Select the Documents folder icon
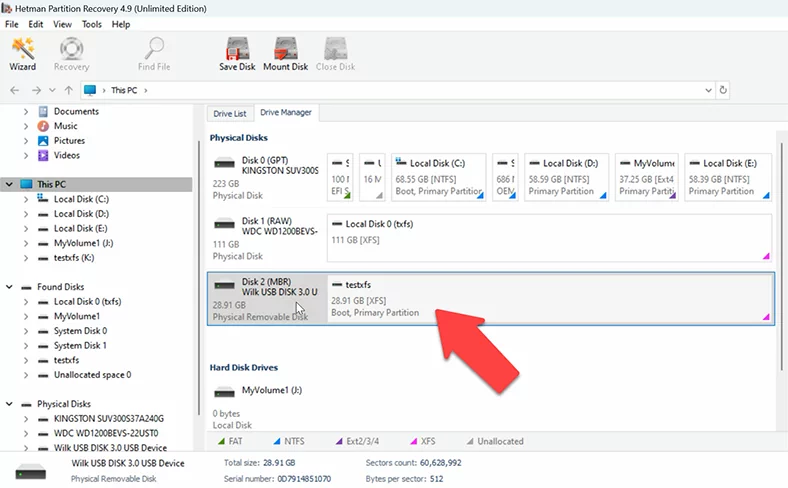The width and height of the screenshot is (788, 488). pyautogui.click(x=43, y=112)
